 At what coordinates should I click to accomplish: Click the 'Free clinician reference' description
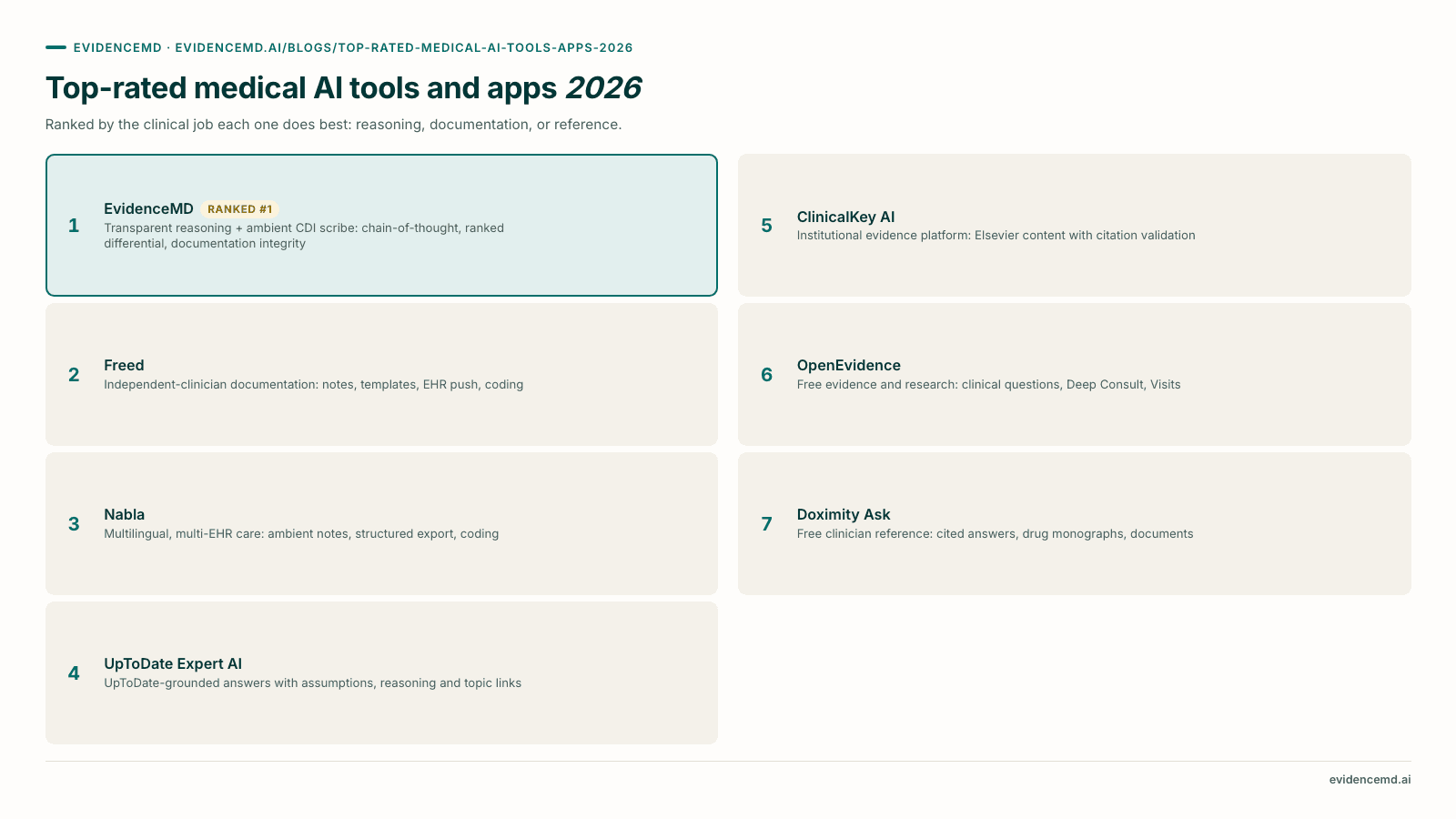pyautogui.click(x=995, y=533)
